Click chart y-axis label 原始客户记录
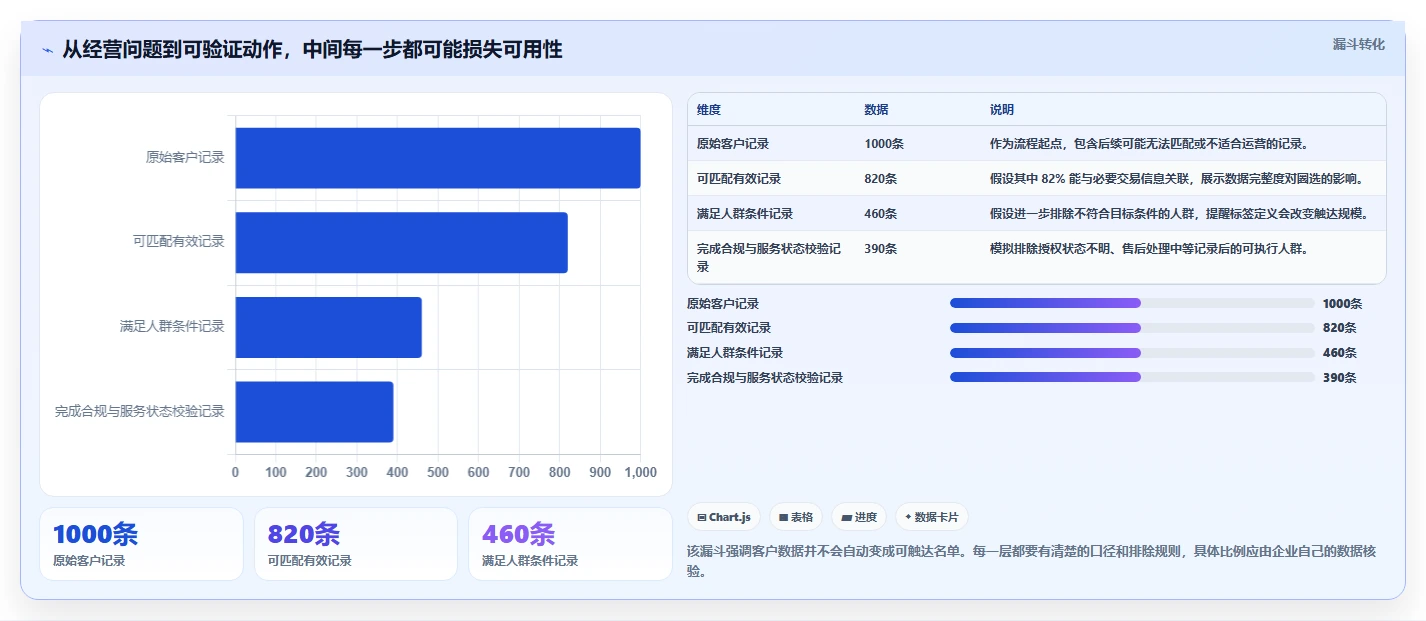Screen dimensions: 1426x621 coord(185,158)
